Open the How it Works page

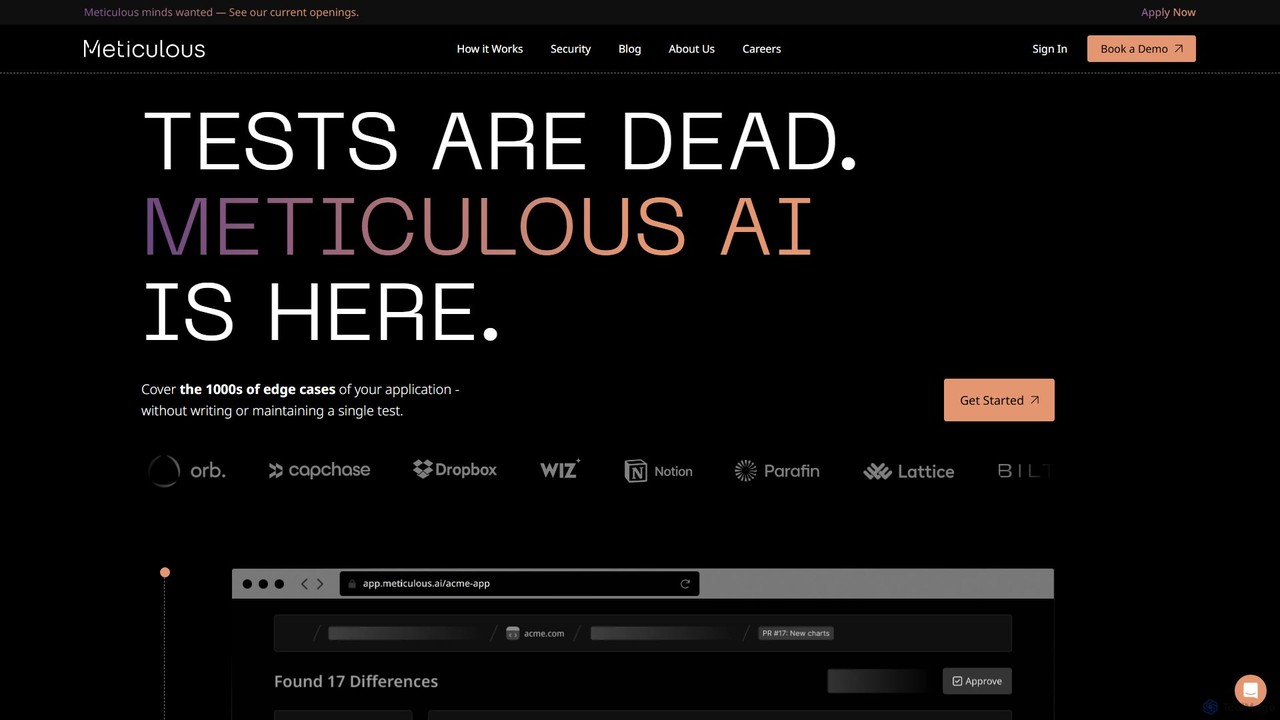pos(490,49)
